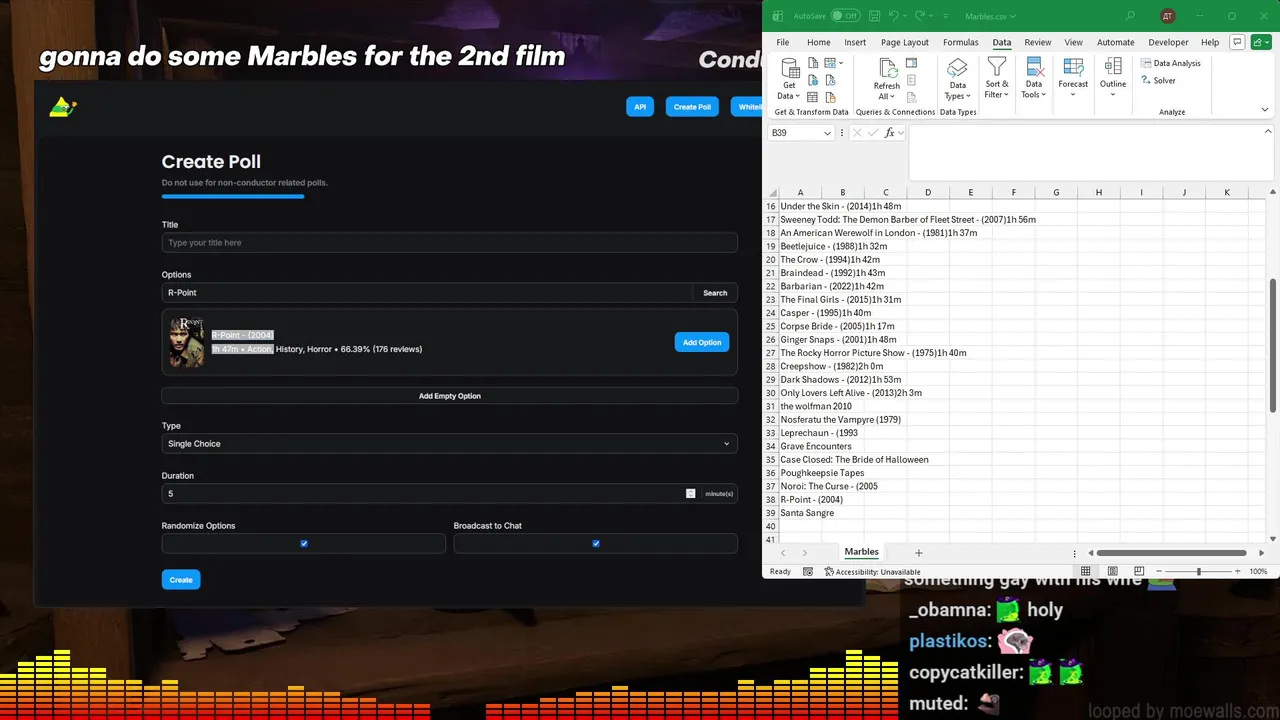
Task: Toggle AutoSave switch in Excel
Action: tap(845, 16)
